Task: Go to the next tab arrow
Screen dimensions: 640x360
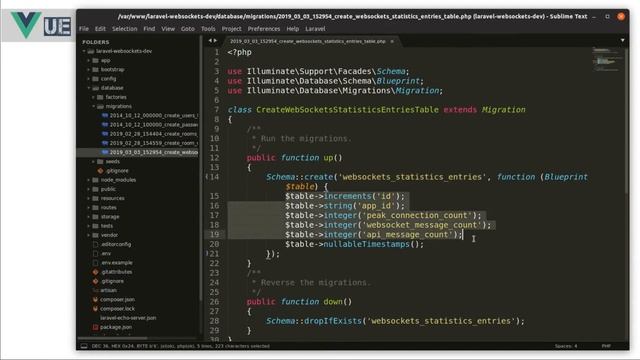Action: 216,41
